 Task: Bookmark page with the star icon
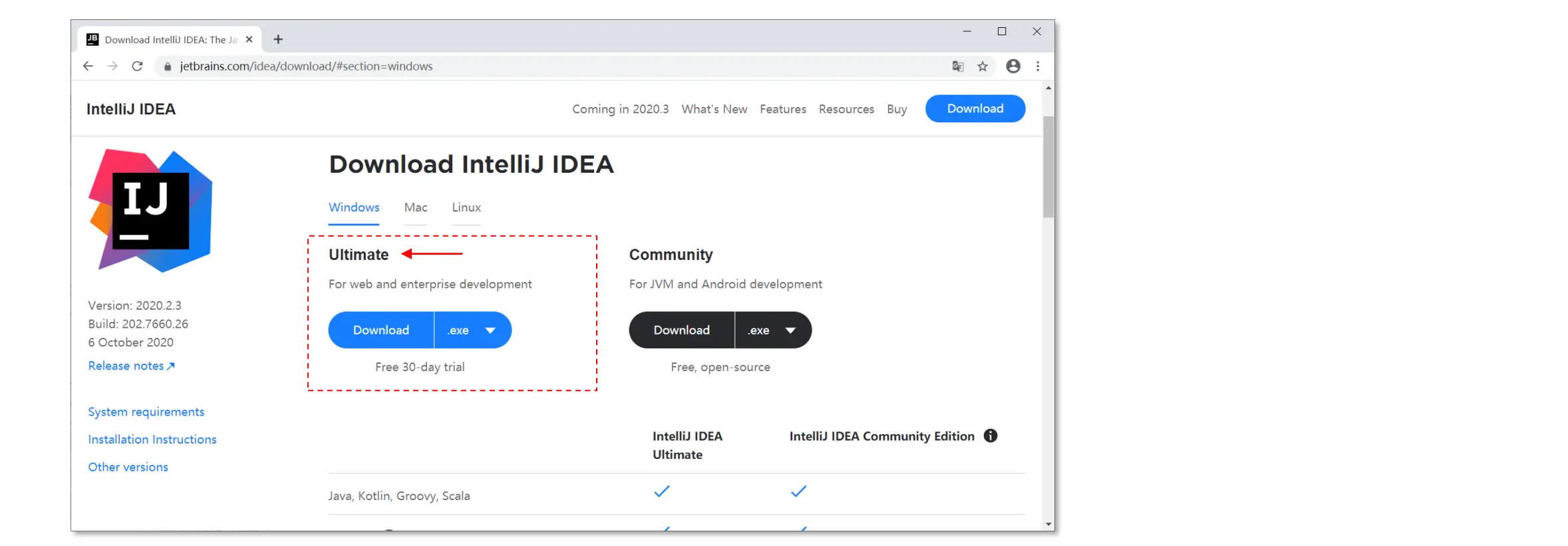coord(983,66)
